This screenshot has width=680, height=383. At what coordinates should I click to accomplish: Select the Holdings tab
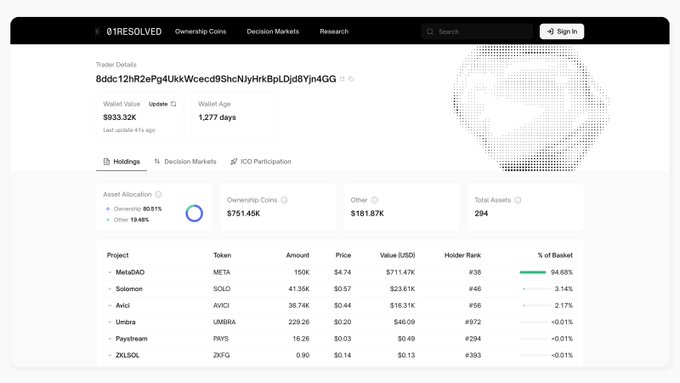(x=121, y=162)
